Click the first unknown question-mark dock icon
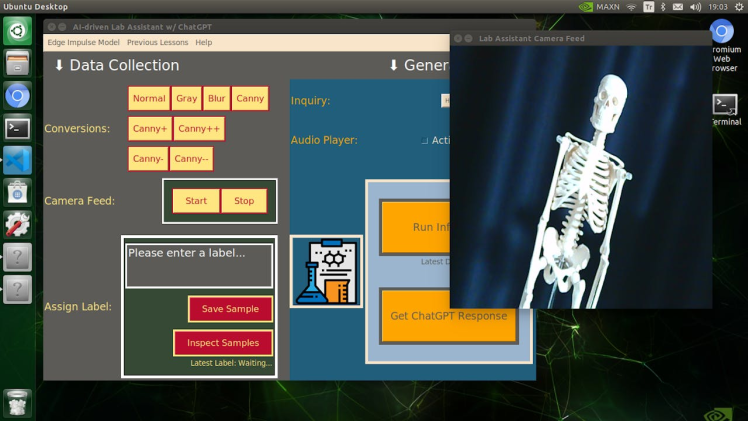This screenshot has height=421, width=748. point(18,257)
